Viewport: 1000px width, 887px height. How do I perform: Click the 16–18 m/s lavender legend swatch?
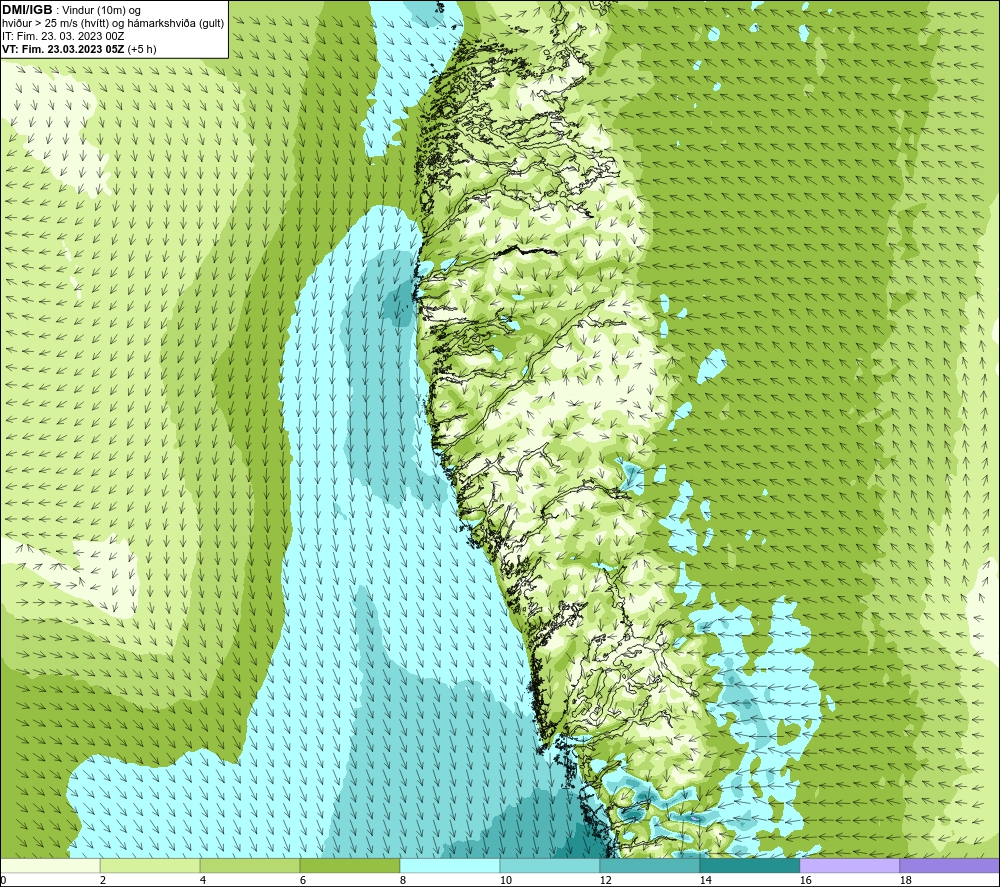coord(849,866)
